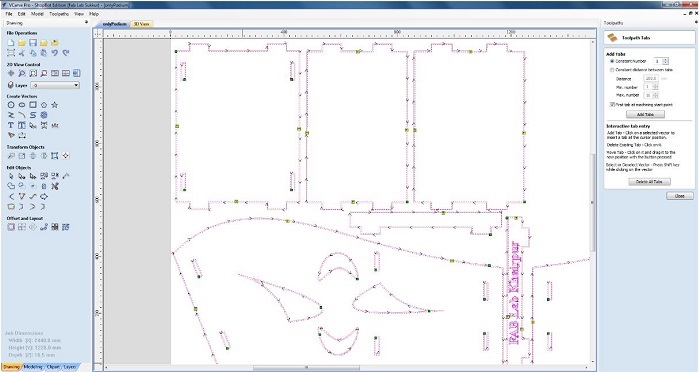This screenshot has width=700, height=372.
Task: Open the Layer dropdown
Action: (x=55, y=85)
